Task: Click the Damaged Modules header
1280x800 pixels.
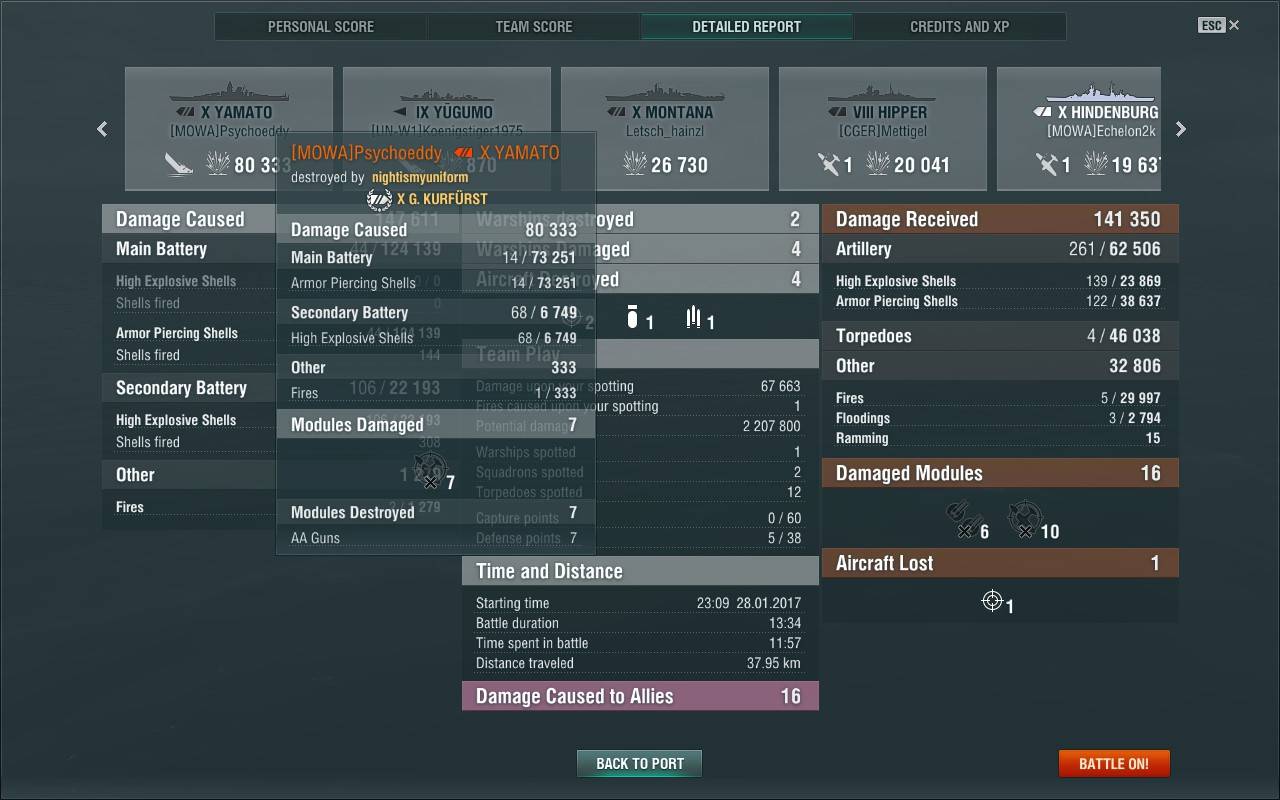Action: point(1000,473)
